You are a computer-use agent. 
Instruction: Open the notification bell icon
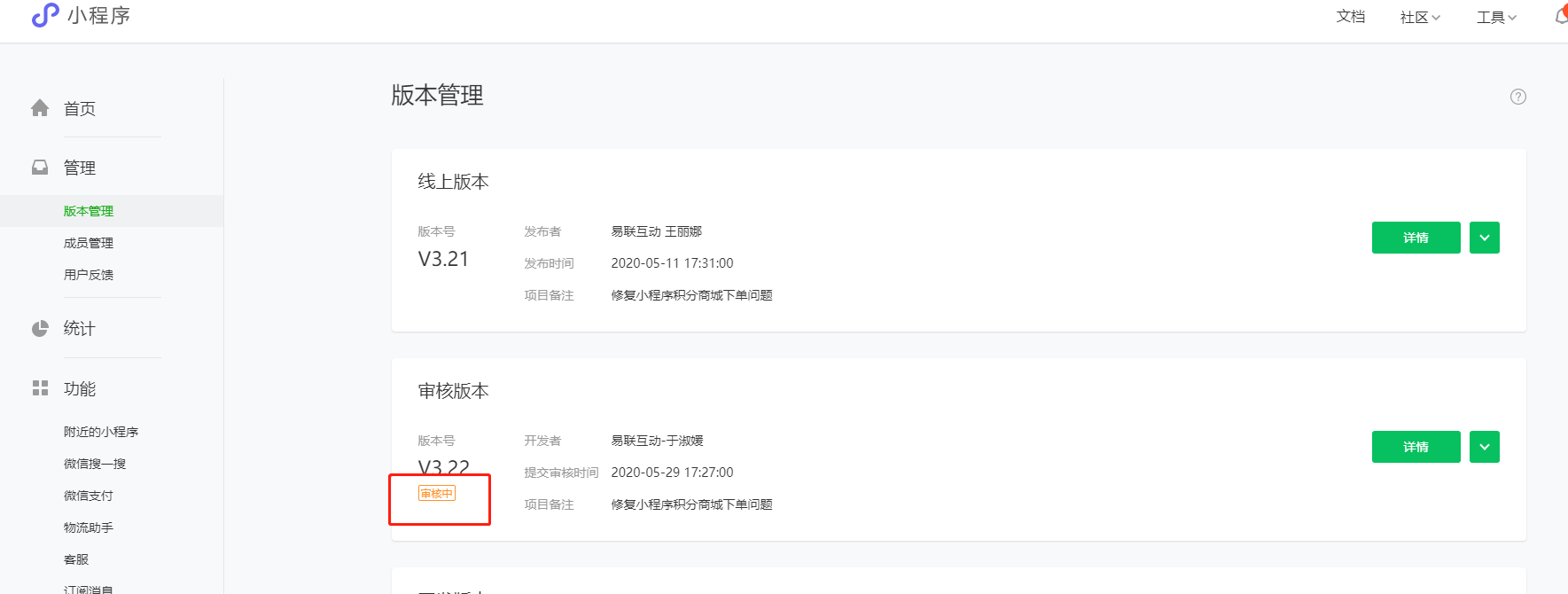point(1561,16)
